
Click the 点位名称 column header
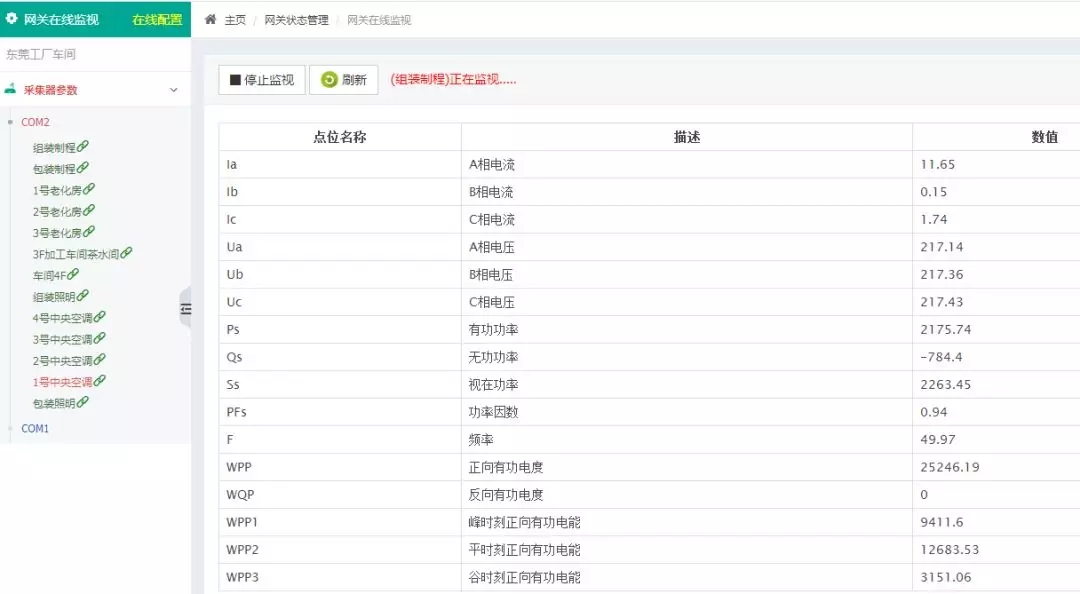point(340,137)
